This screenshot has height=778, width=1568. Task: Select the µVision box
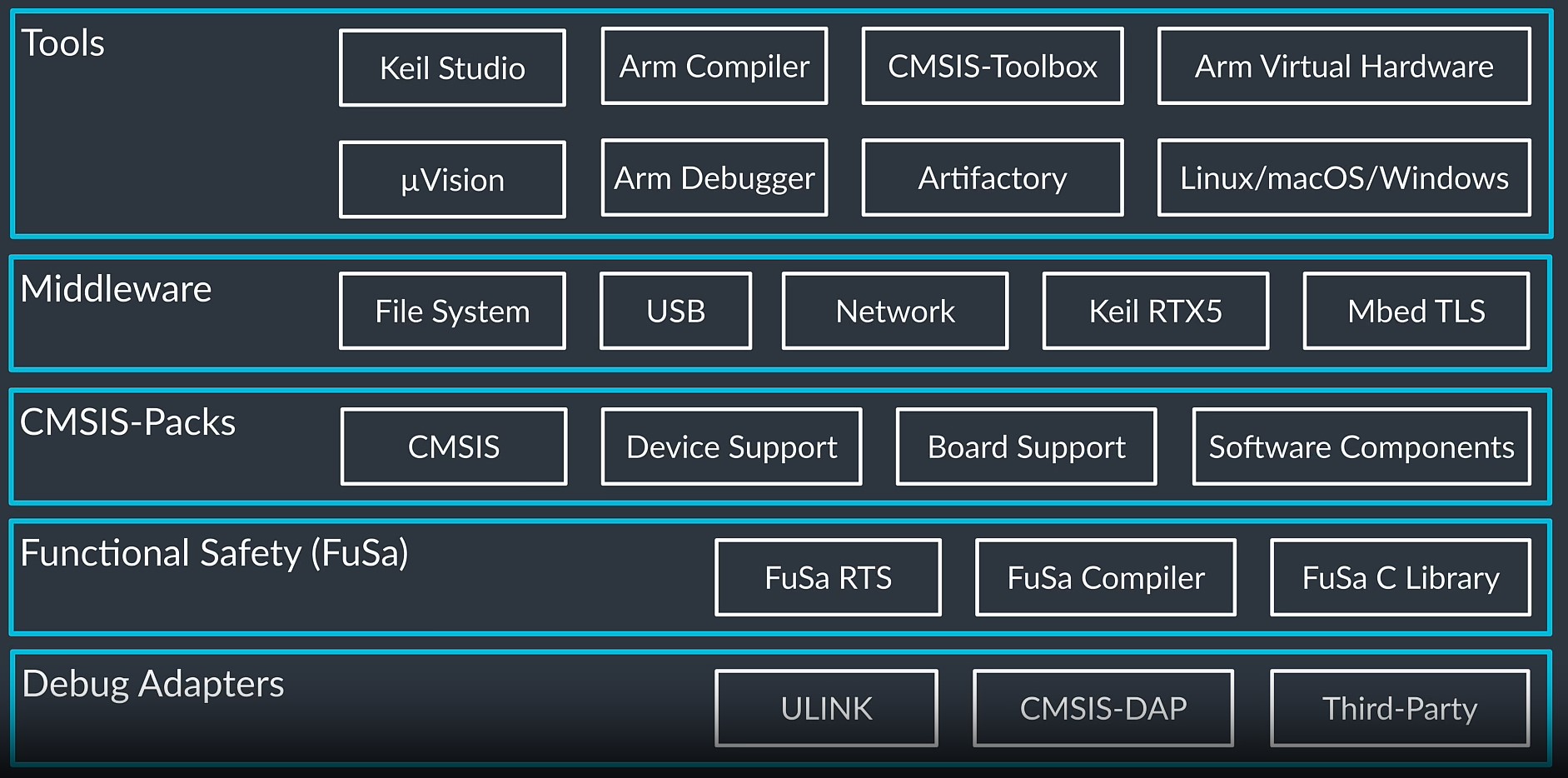point(452,179)
